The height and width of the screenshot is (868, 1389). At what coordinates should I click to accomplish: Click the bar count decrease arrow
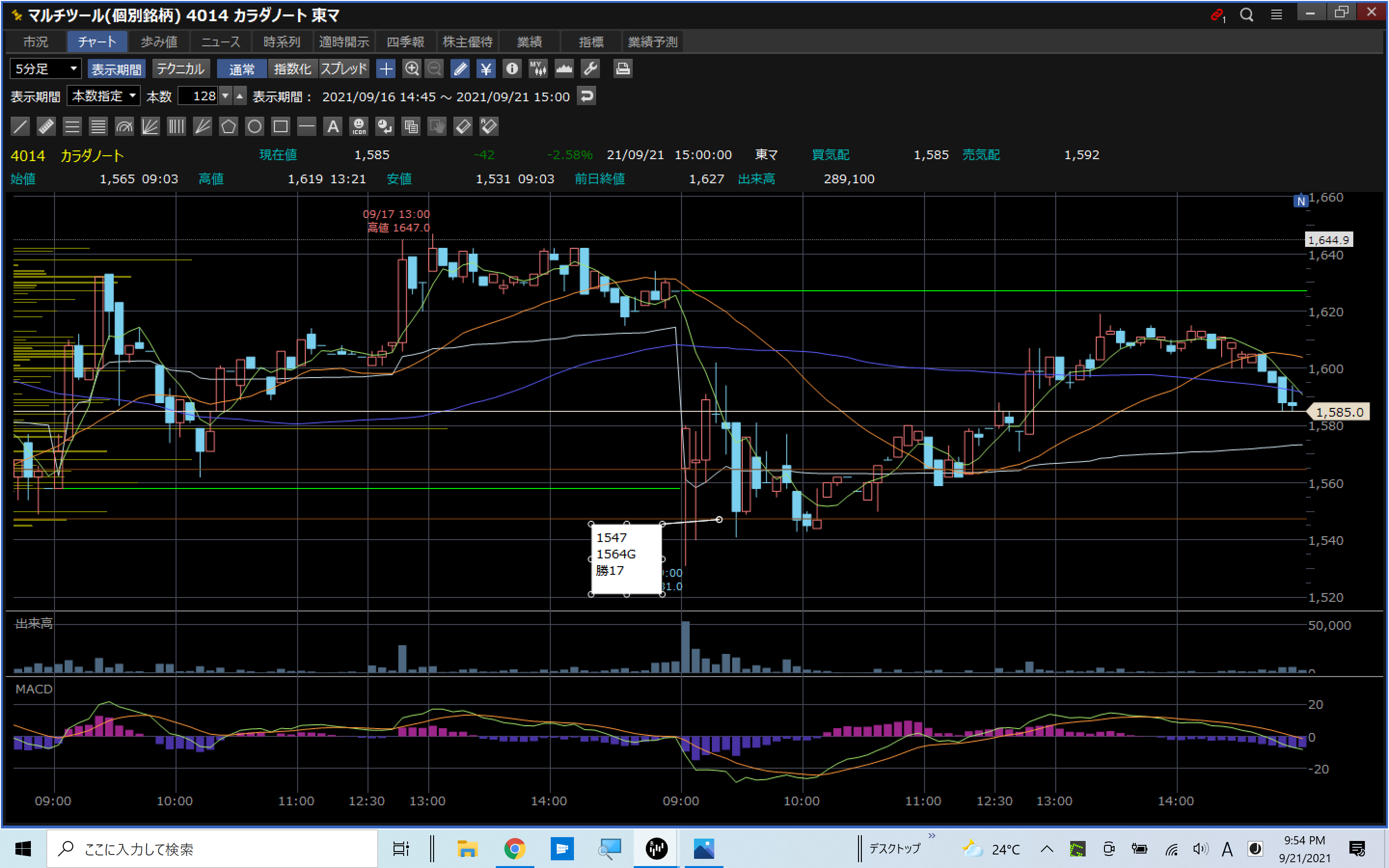(x=226, y=96)
